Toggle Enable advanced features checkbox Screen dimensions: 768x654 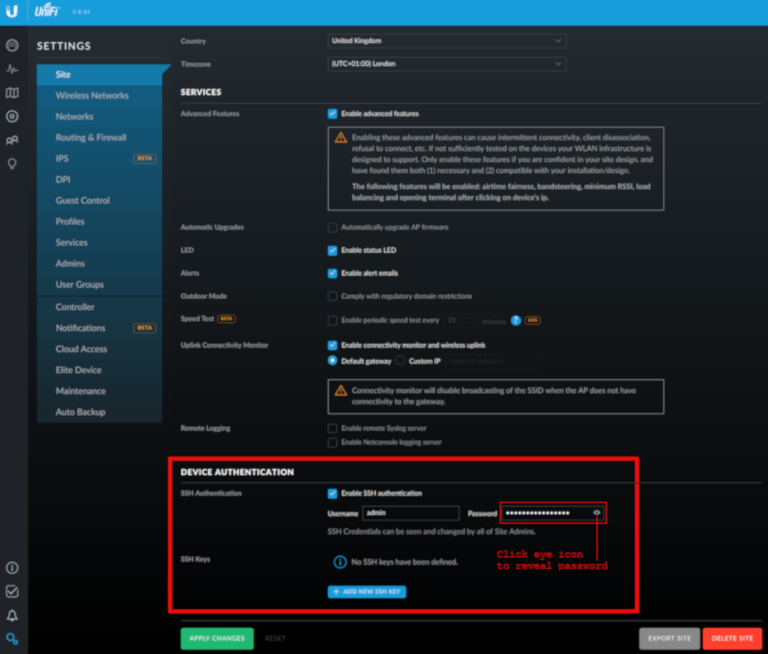click(332, 114)
